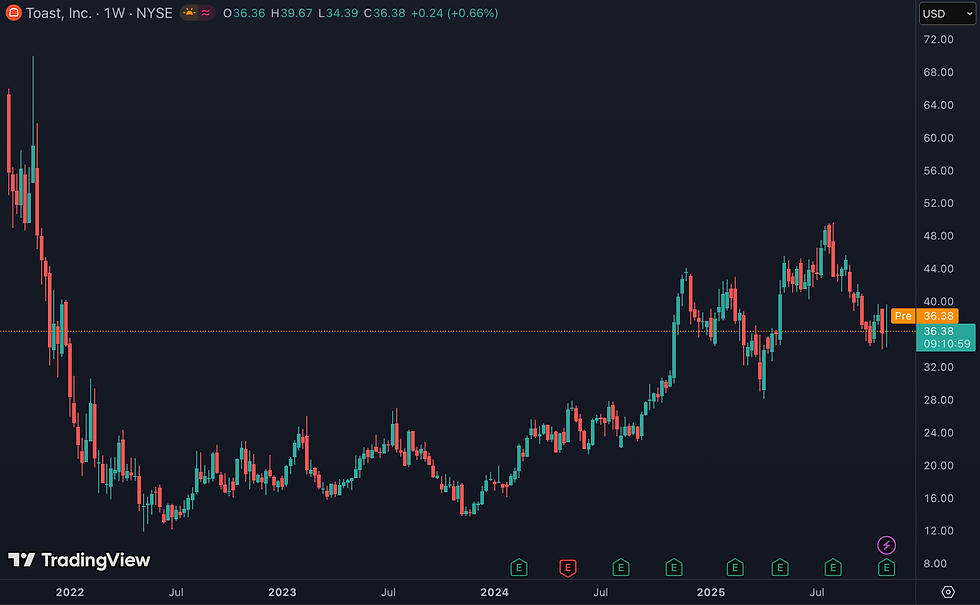Click the 72.00 price axis label

tap(939, 39)
